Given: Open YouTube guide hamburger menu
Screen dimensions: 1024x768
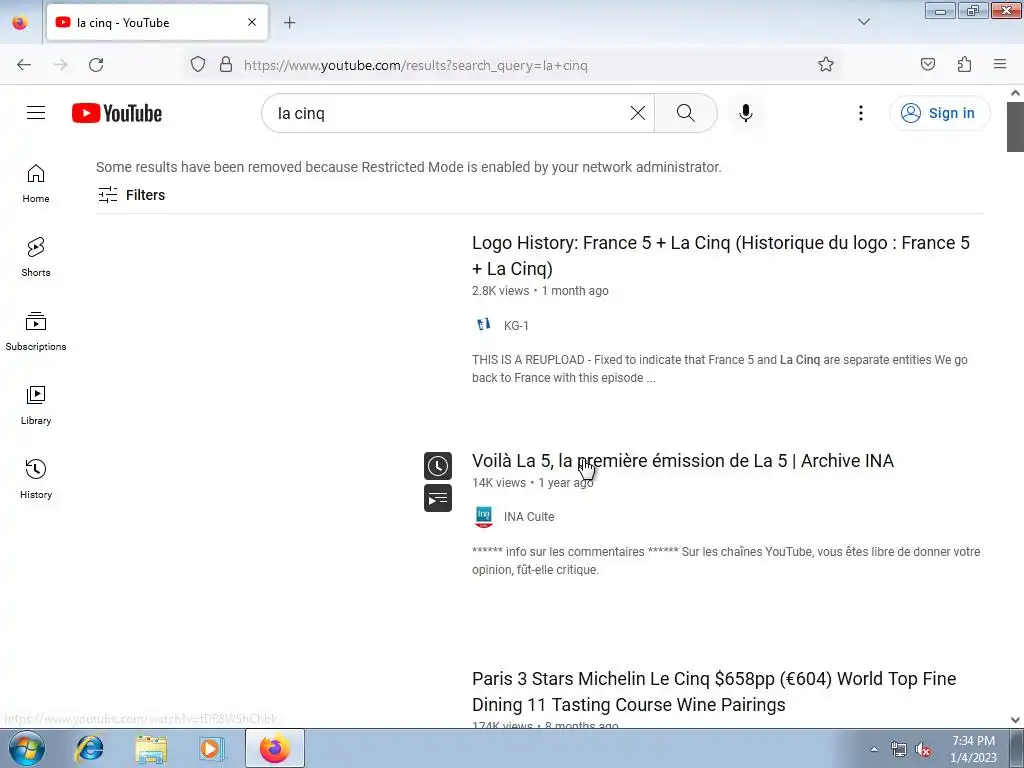Looking at the screenshot, I should [x=36, y=113].
